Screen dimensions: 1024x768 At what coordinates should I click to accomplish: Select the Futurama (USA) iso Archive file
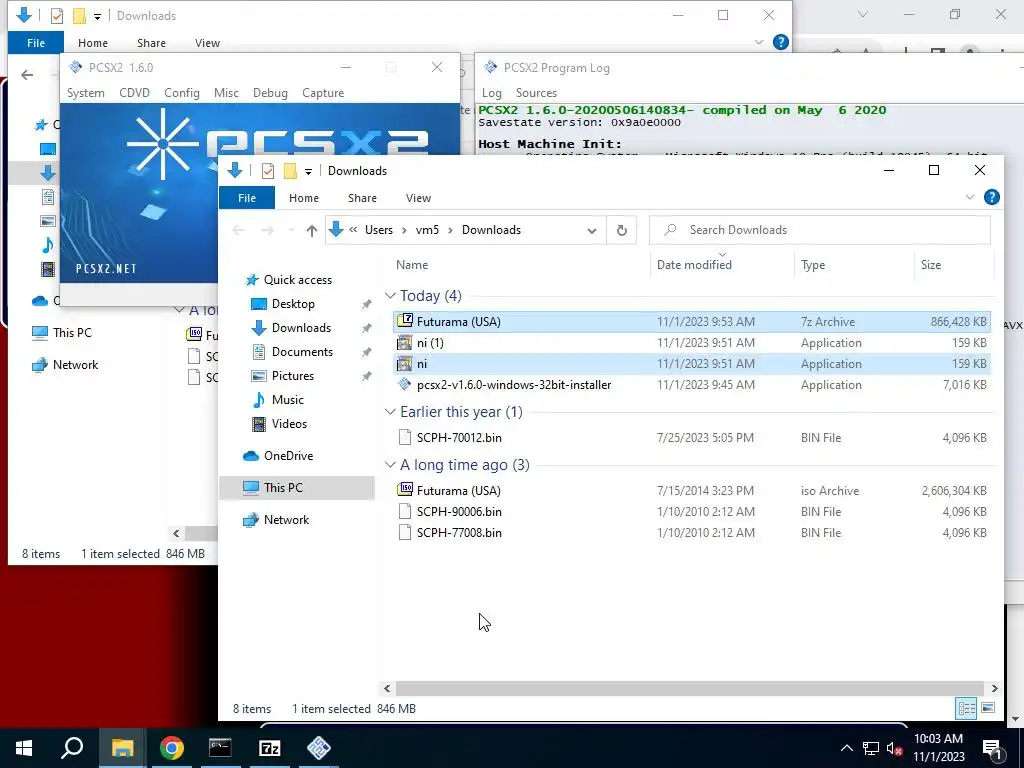[692, 490]
